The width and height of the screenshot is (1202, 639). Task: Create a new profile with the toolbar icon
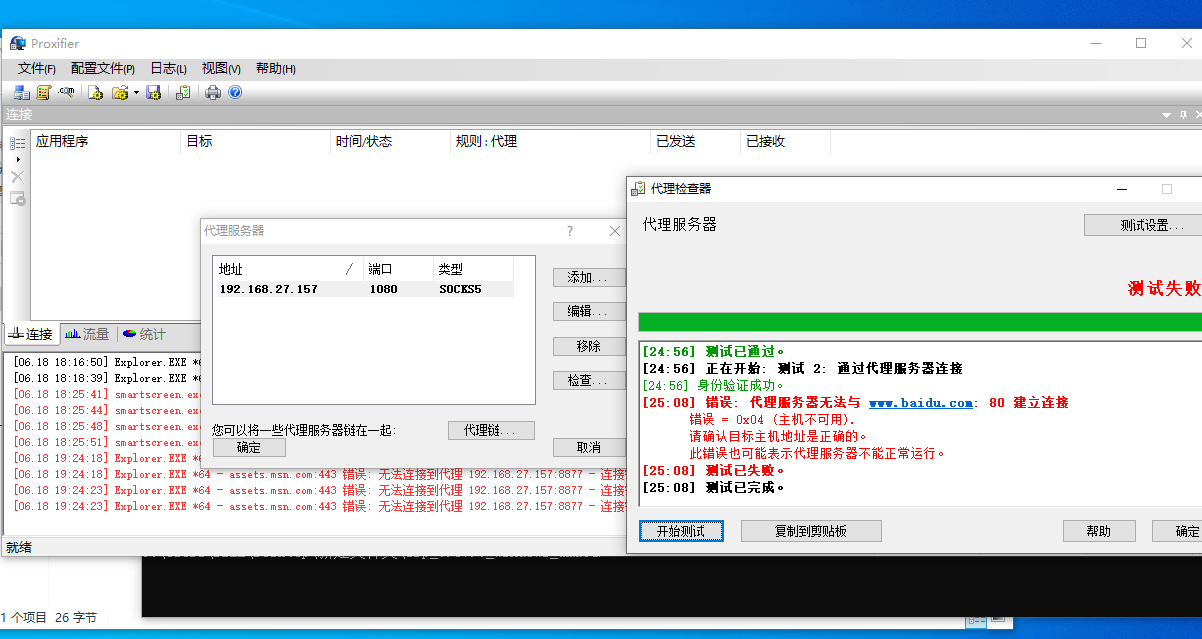pyautogui.click(x=95, y=92)
